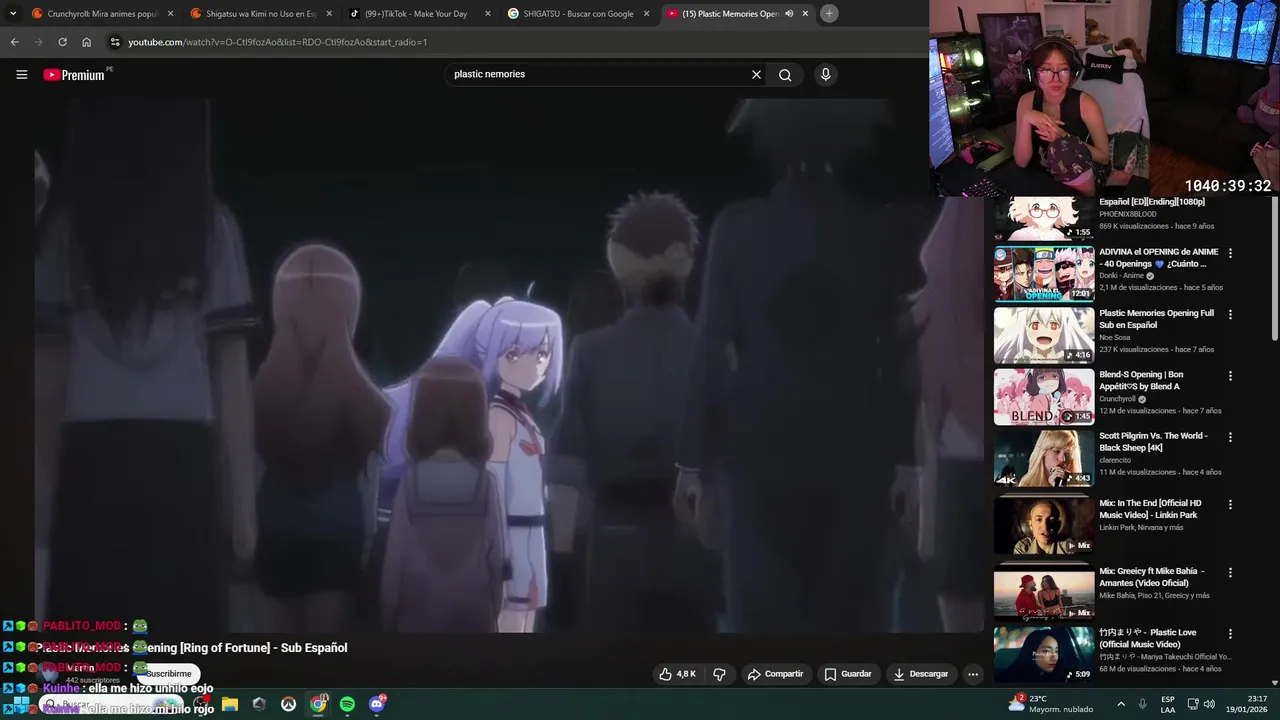Show hidden system tray icons chevron
The width and height of the screenshot is (1280, 720).
pyautogui.click(x=1120, y=704)
